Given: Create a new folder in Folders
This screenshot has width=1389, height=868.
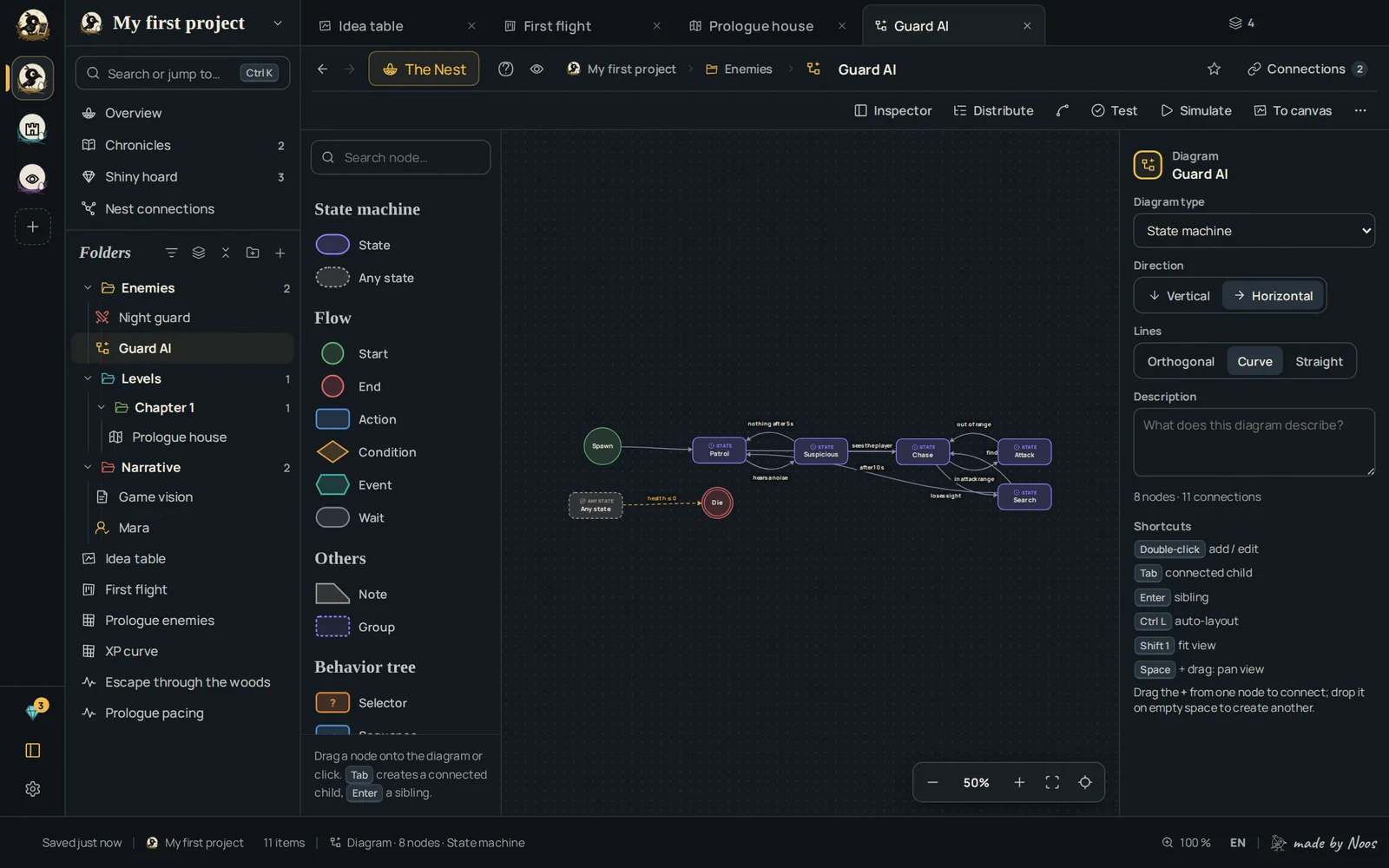Looking at the screenshot, I should 253,253.
